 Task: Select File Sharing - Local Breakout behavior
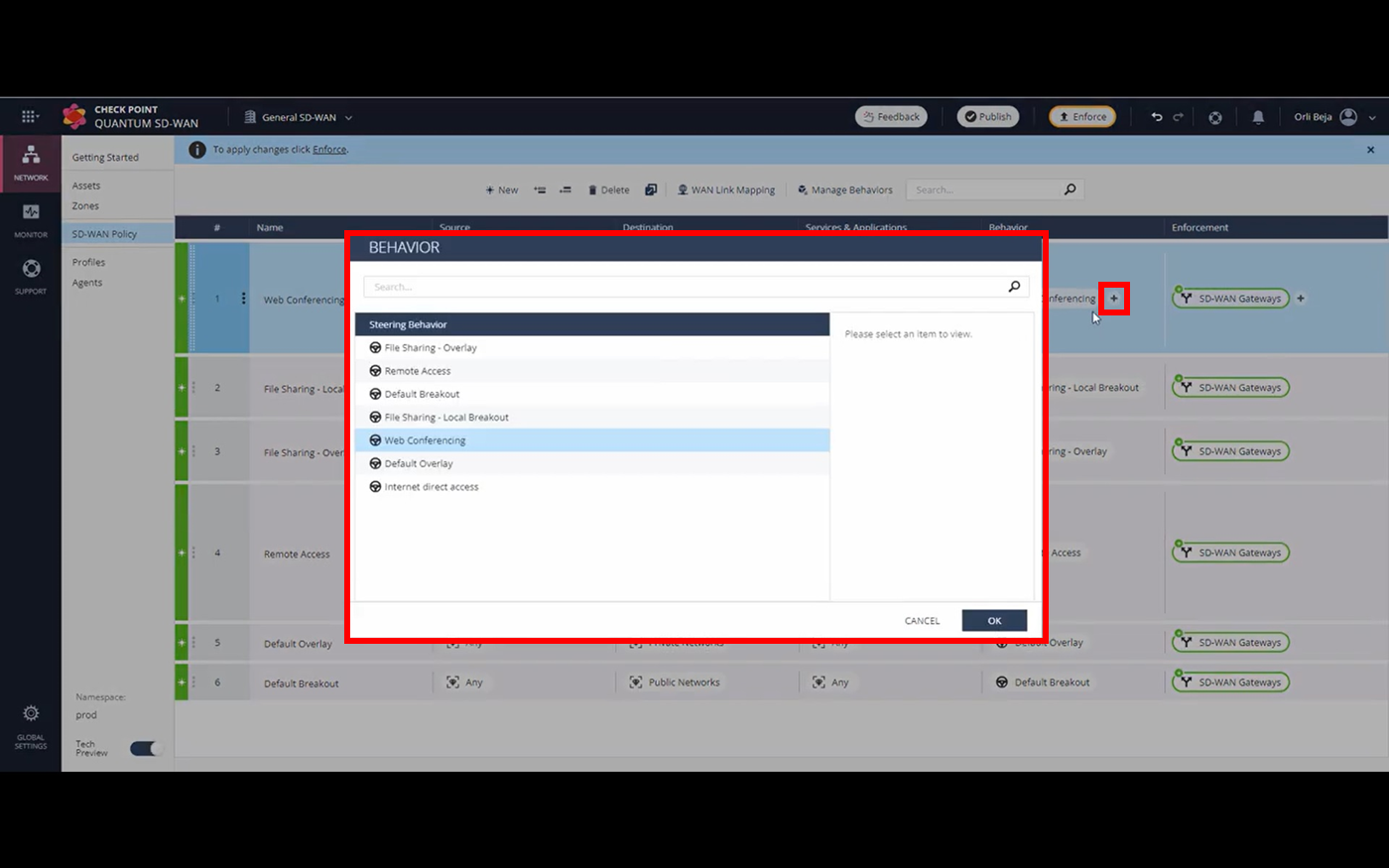click(x=592, y=418)
